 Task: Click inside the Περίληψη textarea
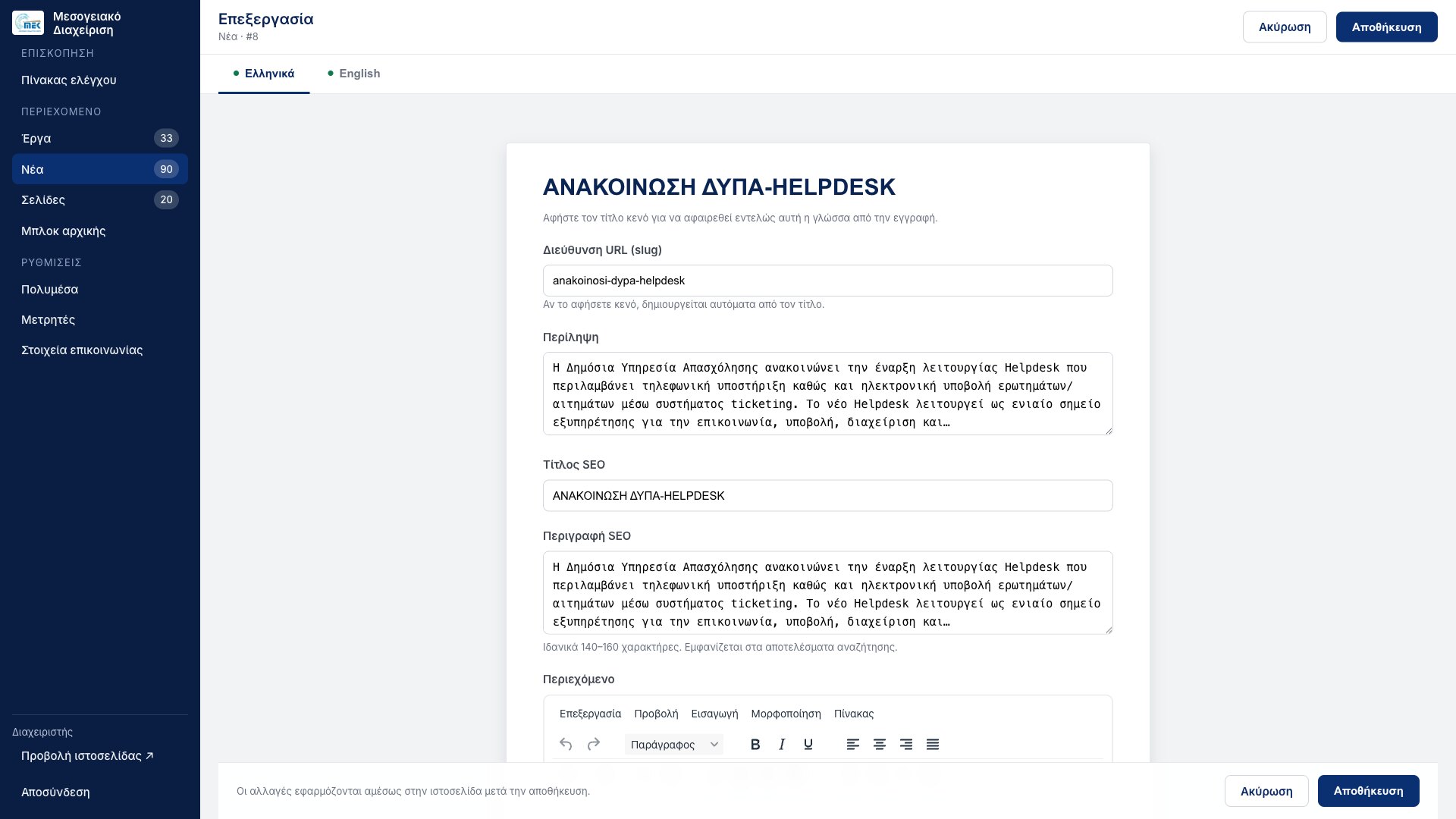pos(828,394)
